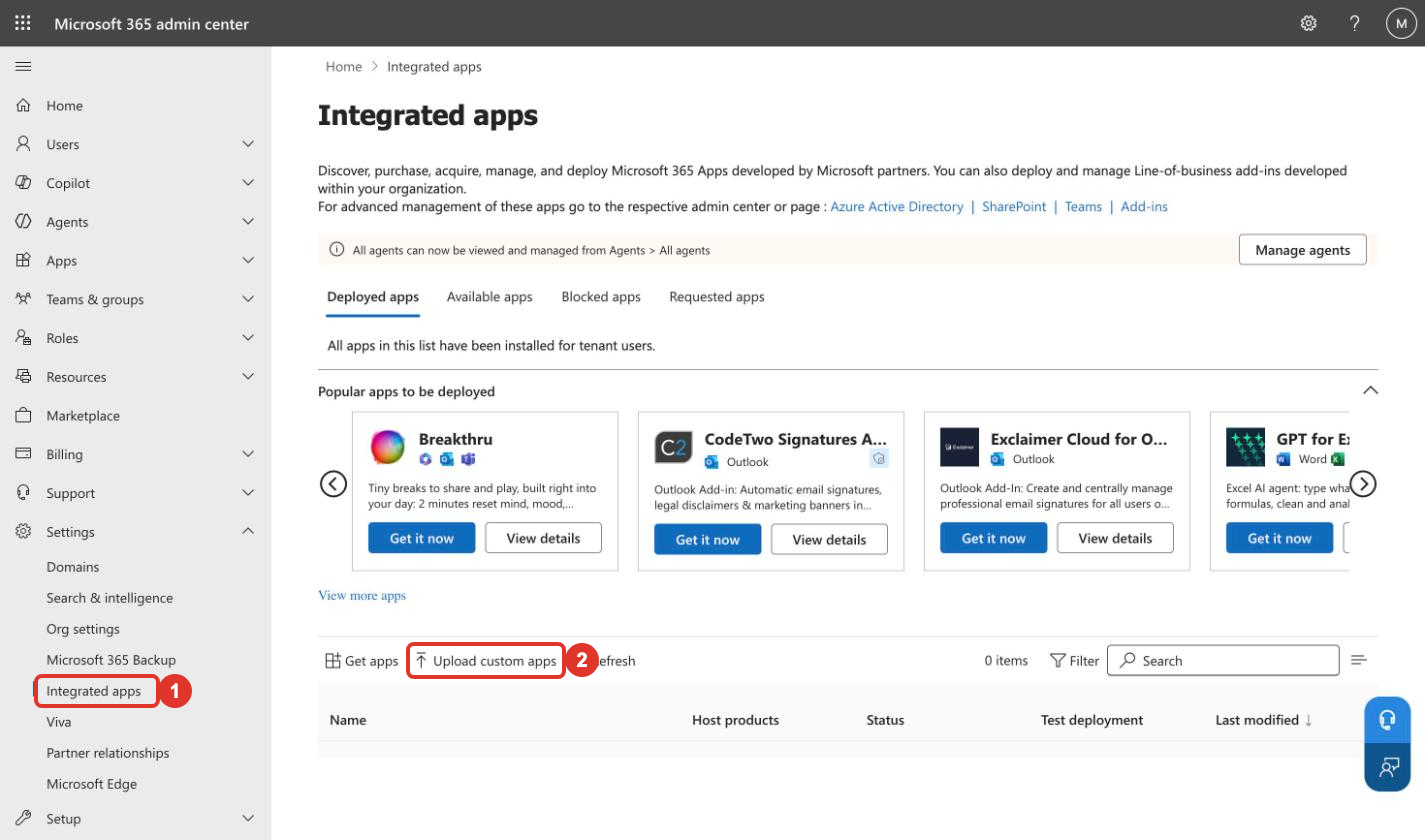Open Domains under Settings
The height and width of the screenshot is (840, 1425).
point(73,567)
